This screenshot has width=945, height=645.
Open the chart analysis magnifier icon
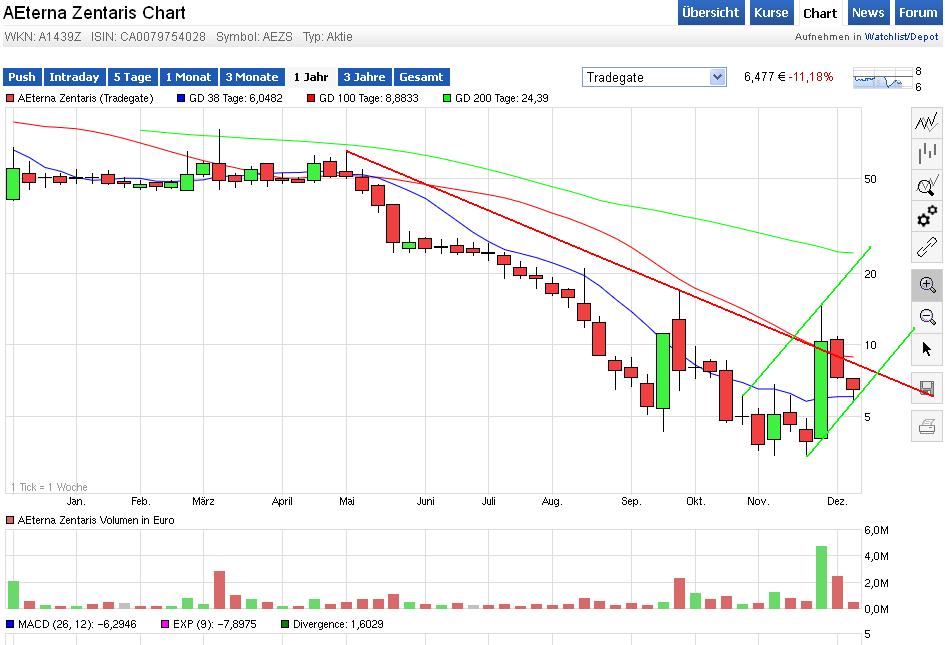pyautogui.click(x=927, y=184)
